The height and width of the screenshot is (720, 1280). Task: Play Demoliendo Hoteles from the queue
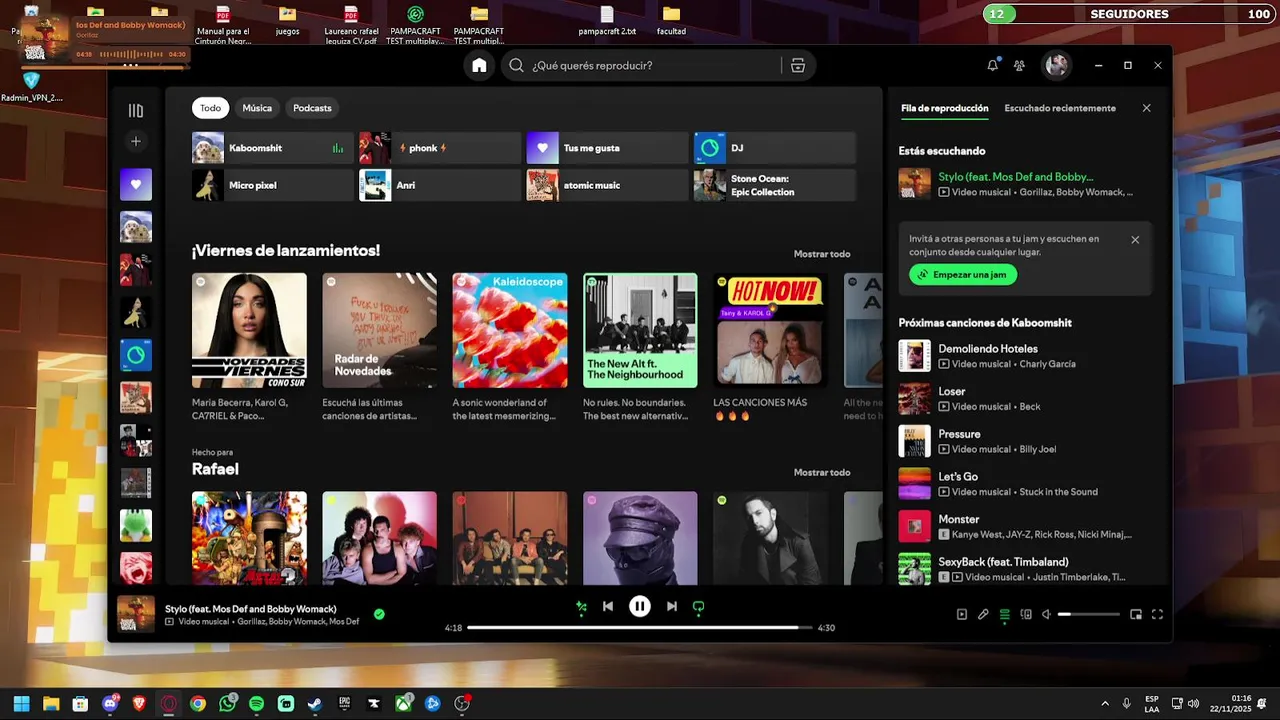tap(1025, 356)
